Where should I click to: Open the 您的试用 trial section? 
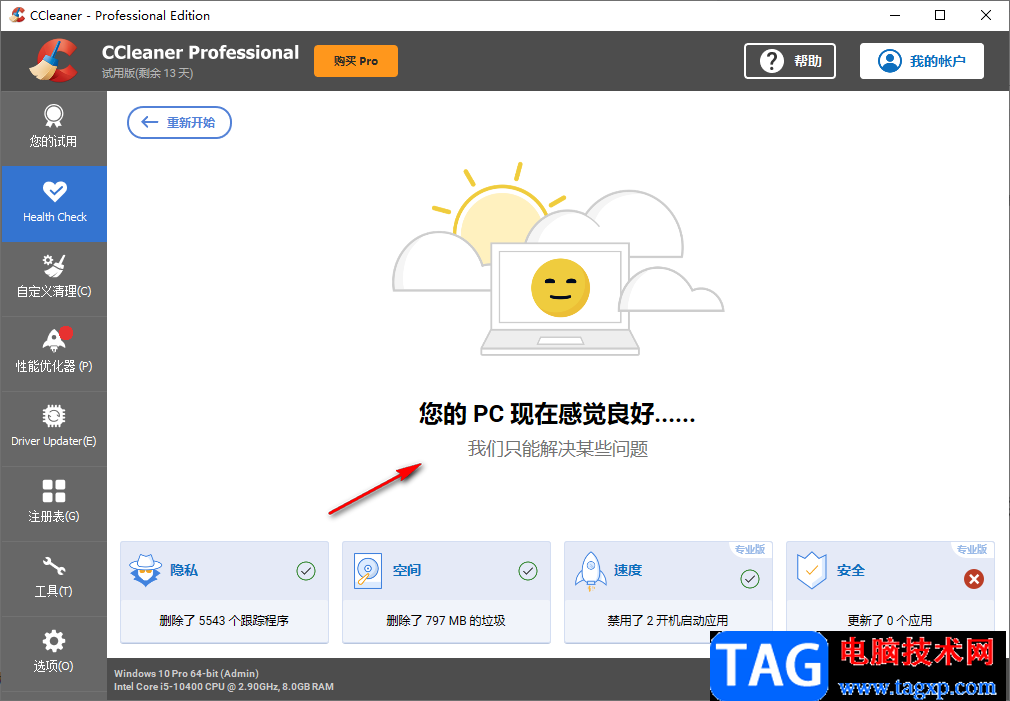(x=53, y=128)
